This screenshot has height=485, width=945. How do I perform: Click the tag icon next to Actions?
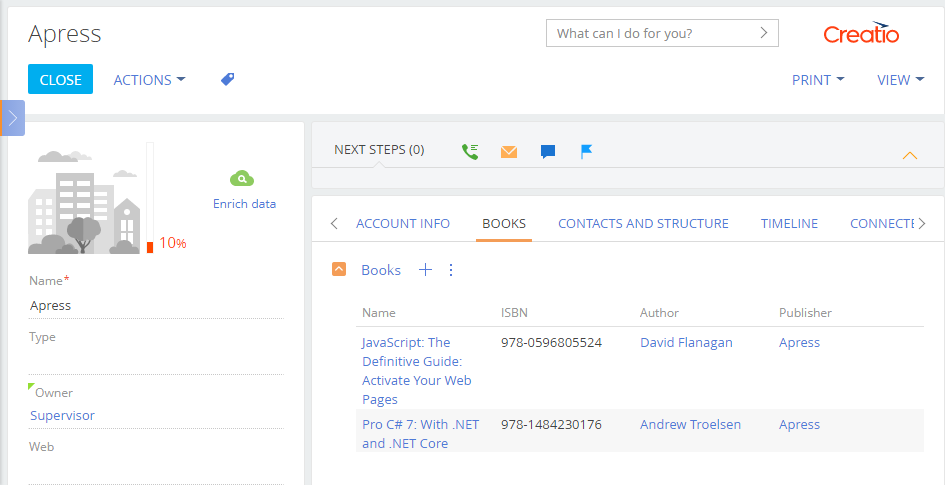click(227, 79)
